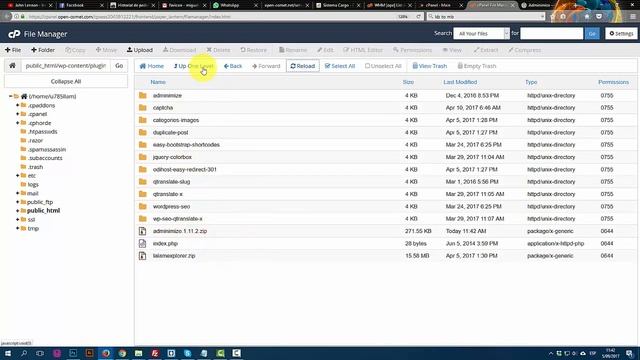Open View Trash

(429, 66)
